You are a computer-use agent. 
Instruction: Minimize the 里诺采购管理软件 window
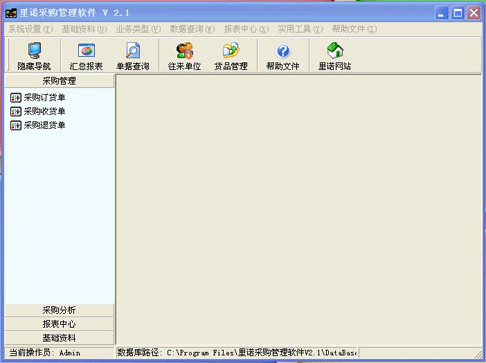click(x=441, y=13)
